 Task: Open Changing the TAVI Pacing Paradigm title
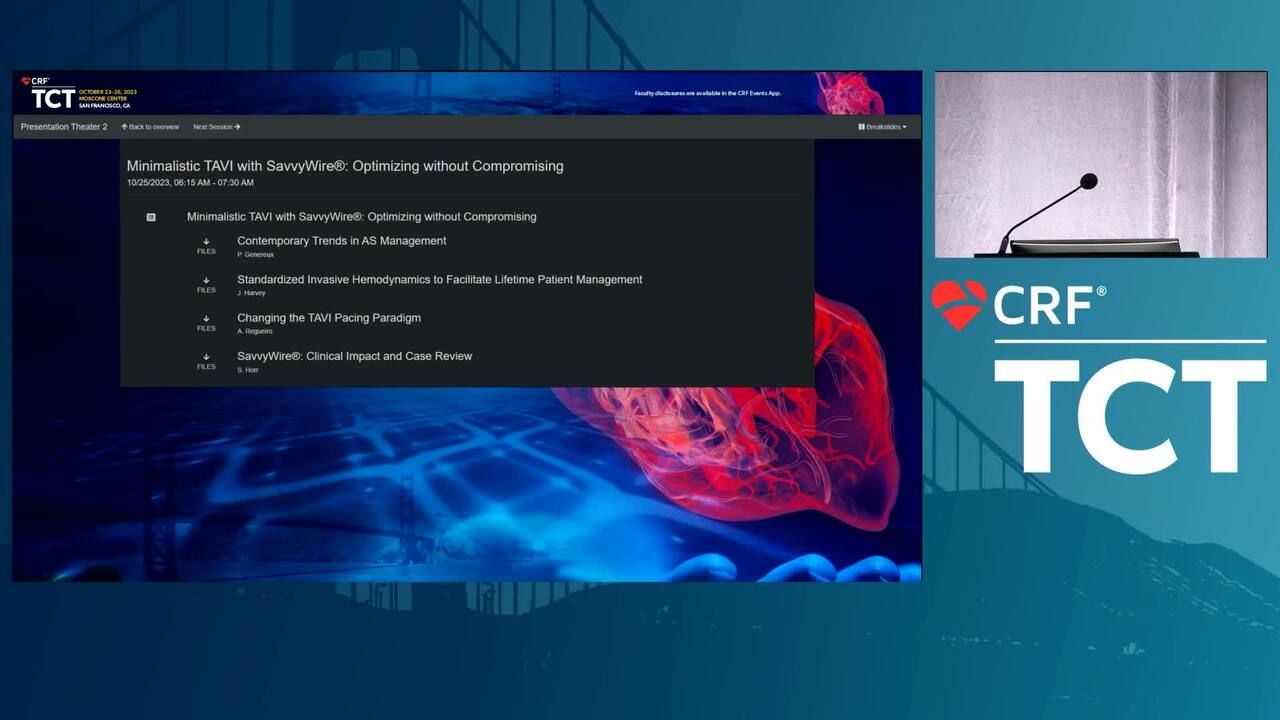(328, 318)
